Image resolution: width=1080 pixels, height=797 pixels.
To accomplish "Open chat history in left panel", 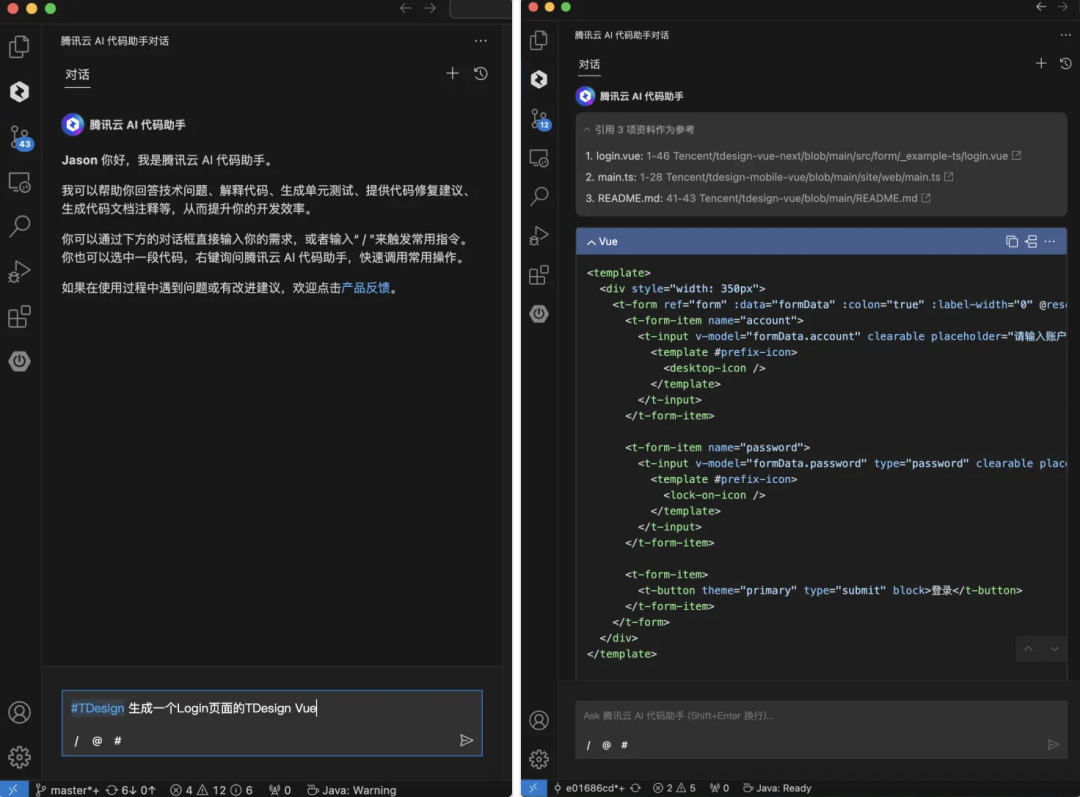I will tap(481, 74).
